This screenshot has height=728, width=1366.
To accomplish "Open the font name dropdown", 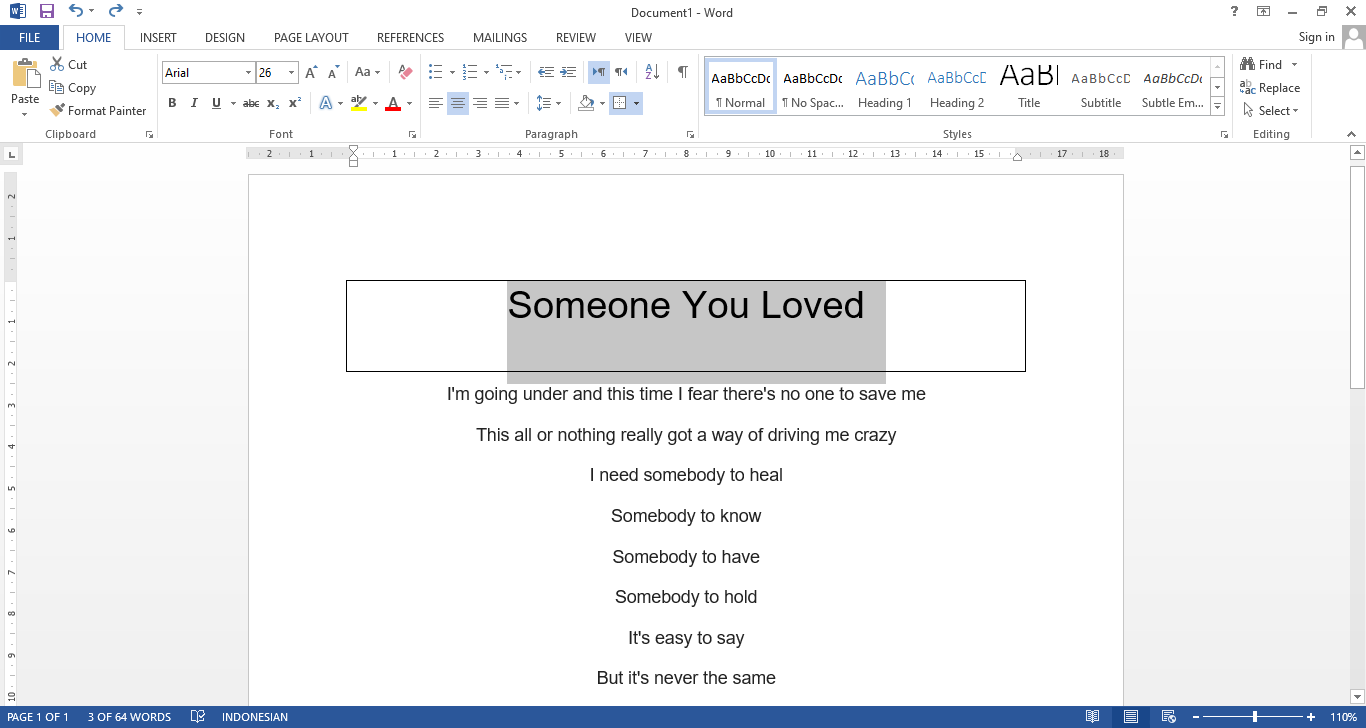I will point(248,73).
